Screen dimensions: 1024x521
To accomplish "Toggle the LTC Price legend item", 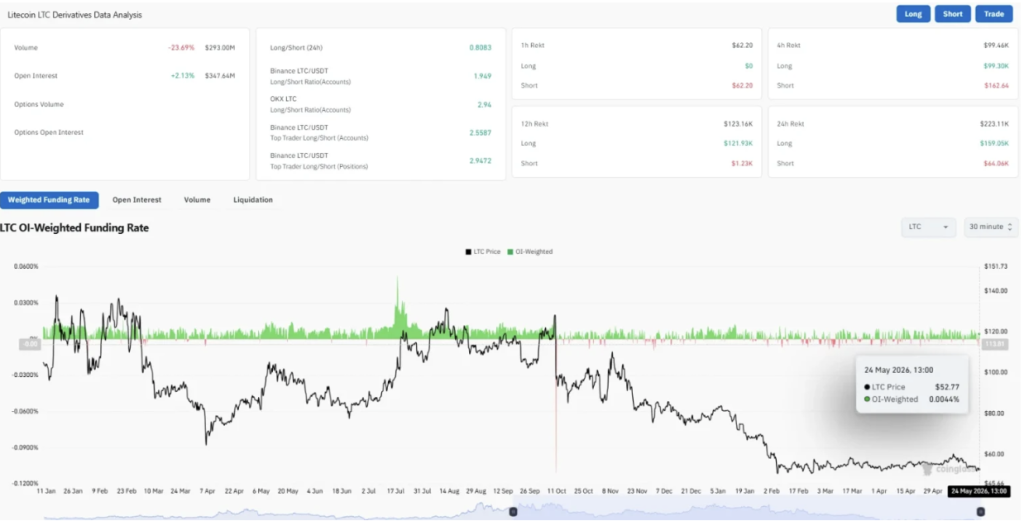I will point(483,251).
